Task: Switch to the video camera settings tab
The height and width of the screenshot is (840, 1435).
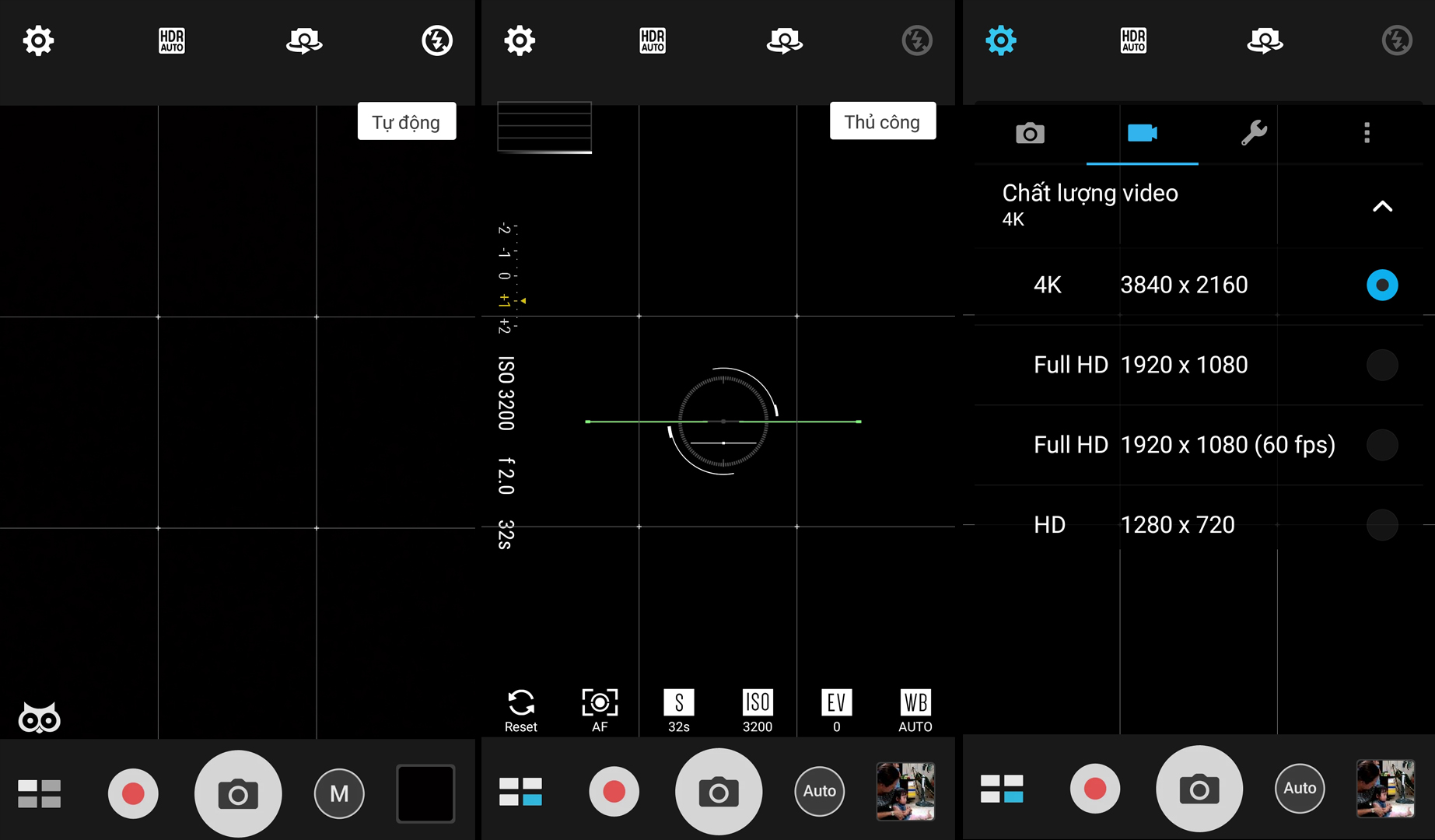Action: pos(1142,133)
